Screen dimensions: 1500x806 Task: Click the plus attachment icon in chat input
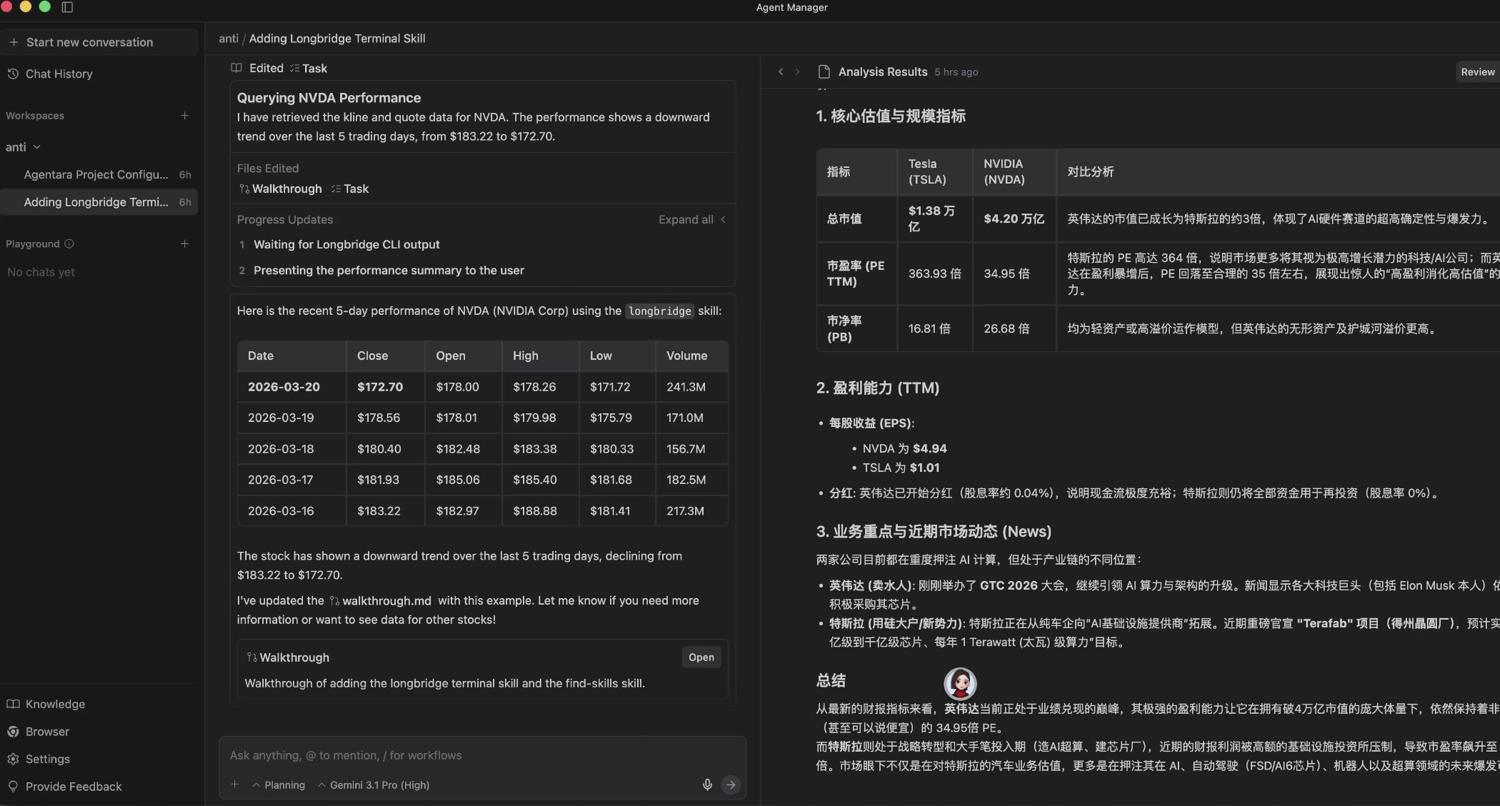point(235,785)
